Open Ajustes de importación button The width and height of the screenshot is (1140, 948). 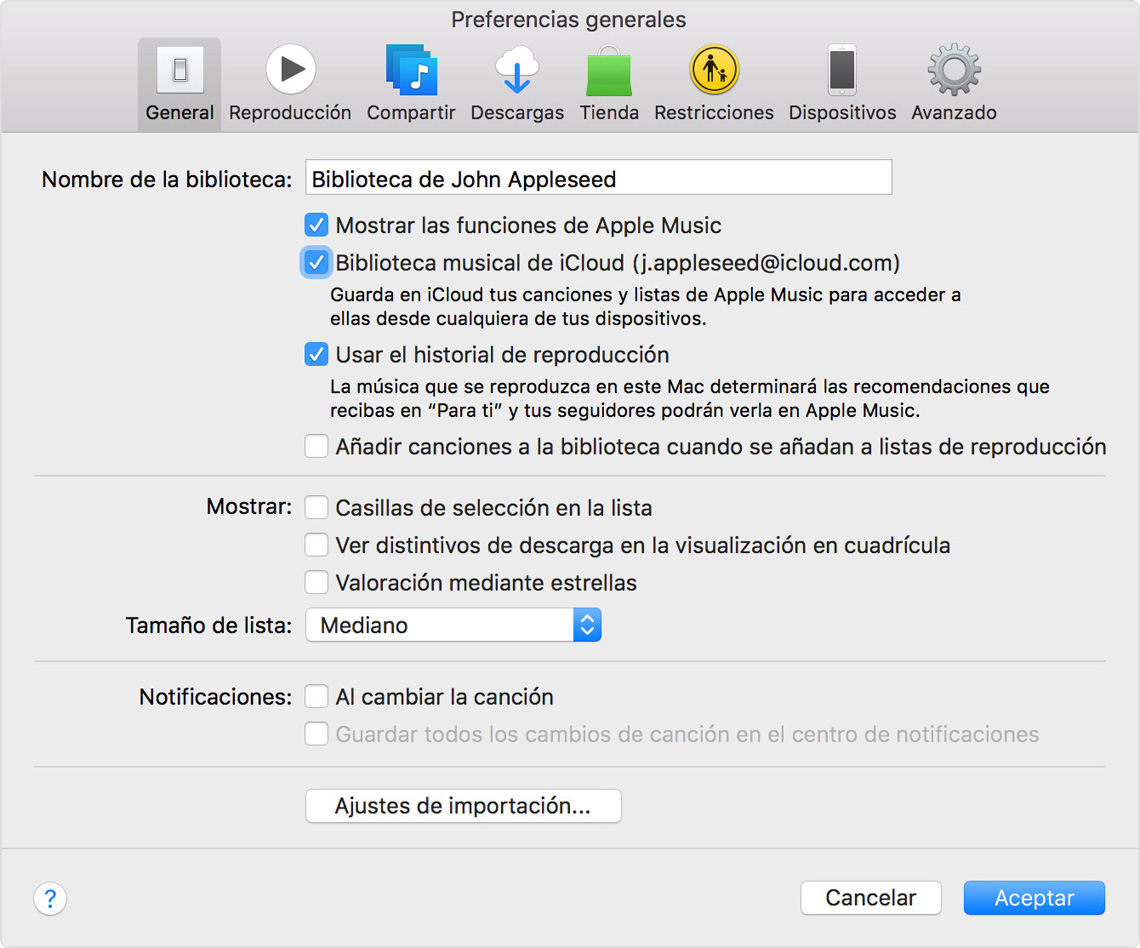[x=463, y=806]
